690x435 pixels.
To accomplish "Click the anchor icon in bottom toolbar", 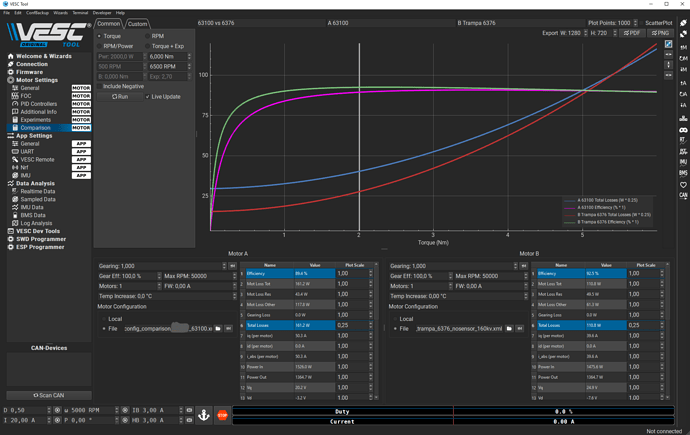I will coord(204,415).
